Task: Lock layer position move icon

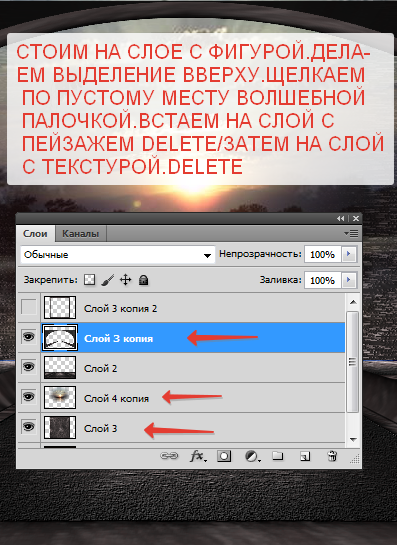Action: tap(125, 279)
